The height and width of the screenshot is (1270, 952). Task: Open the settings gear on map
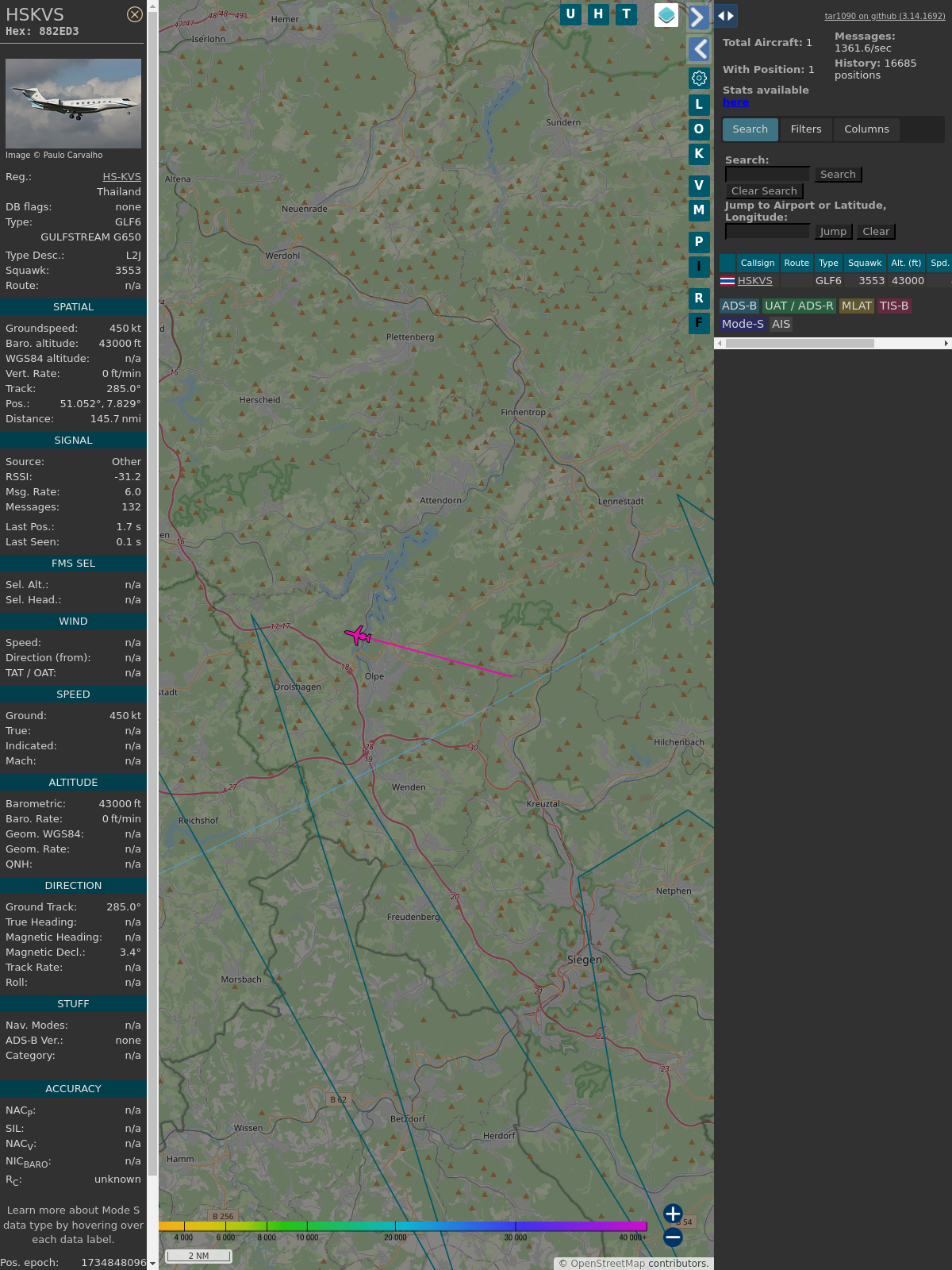point(699,78)
